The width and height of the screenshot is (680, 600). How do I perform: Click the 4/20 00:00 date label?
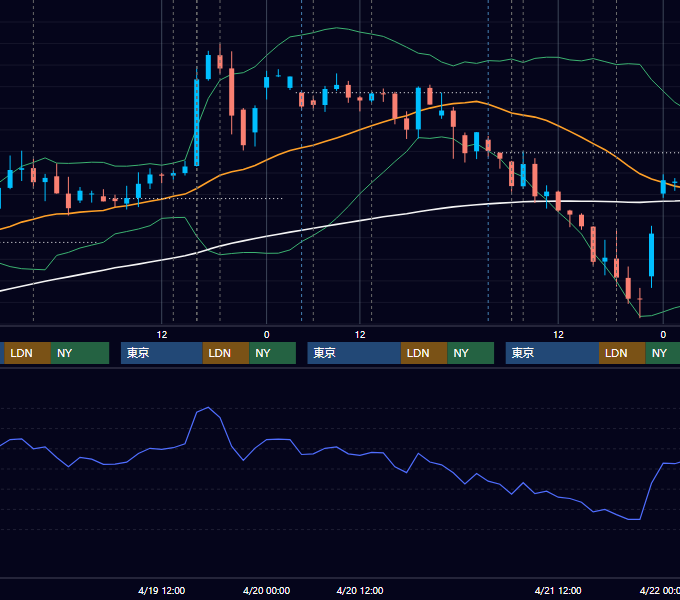(x=266, y=590)
